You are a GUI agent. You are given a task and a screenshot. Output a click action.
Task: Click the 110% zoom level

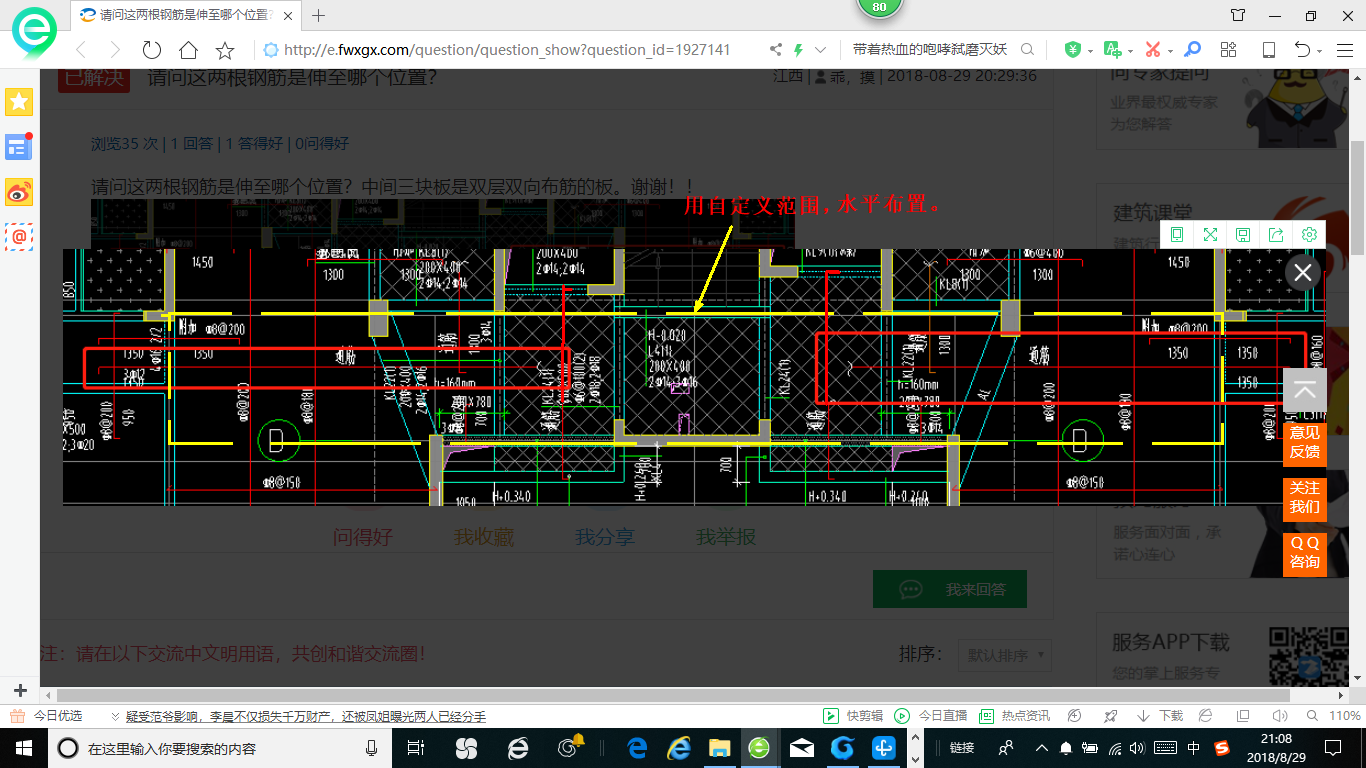point(1345,716)
